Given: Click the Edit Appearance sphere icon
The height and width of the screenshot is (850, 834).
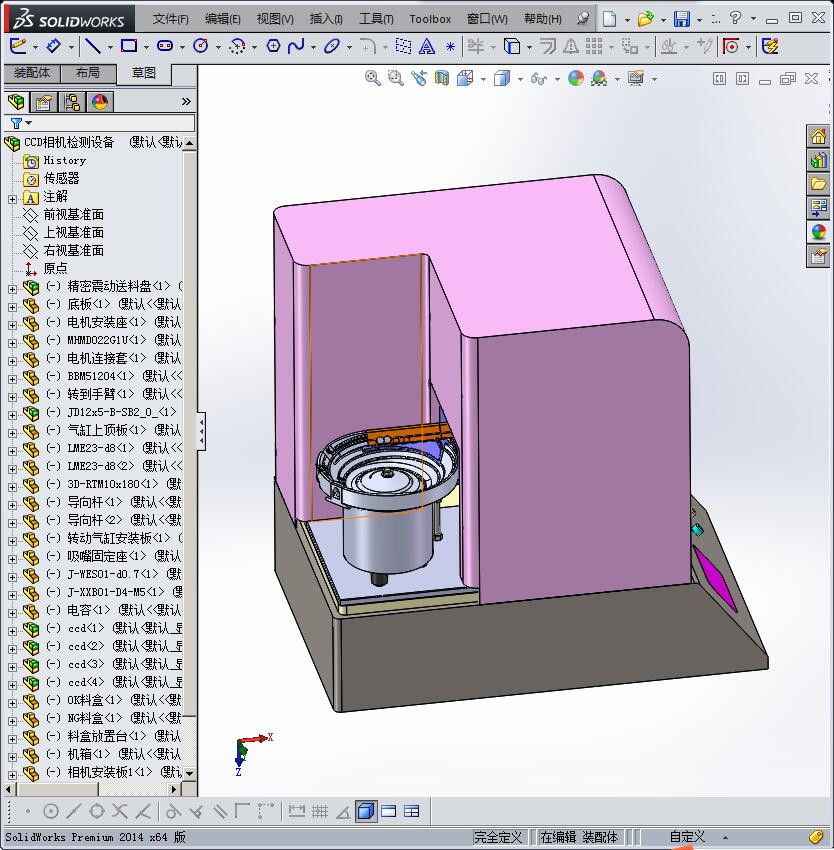Looking at the screenshot, I should (x=575, y=79).
